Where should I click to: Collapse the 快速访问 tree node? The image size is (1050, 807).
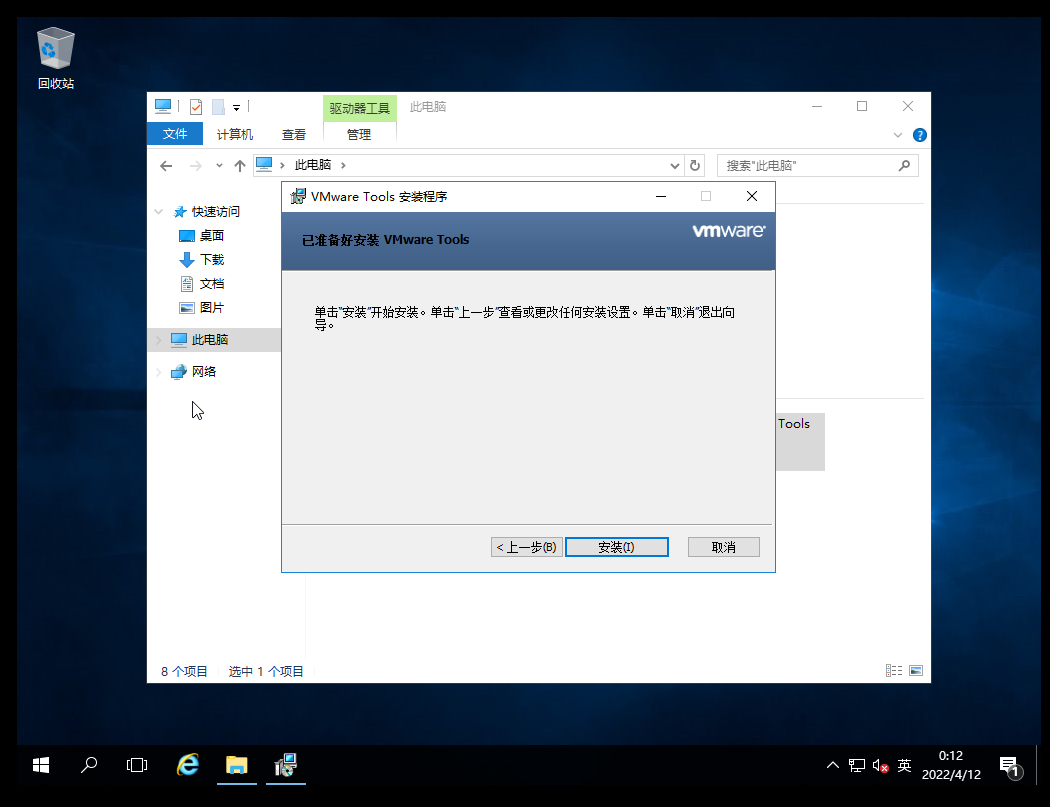click(159, 212)
